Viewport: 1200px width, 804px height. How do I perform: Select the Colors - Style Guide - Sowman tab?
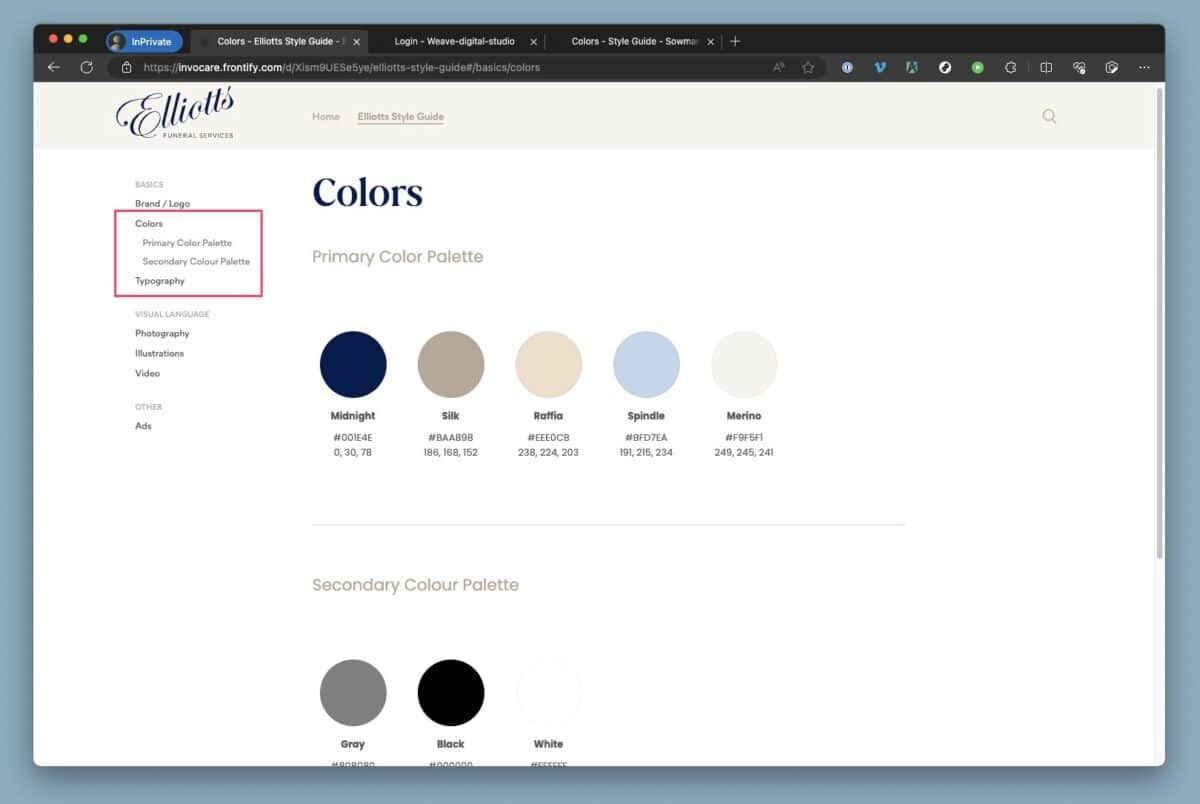[x=634, y=41]
